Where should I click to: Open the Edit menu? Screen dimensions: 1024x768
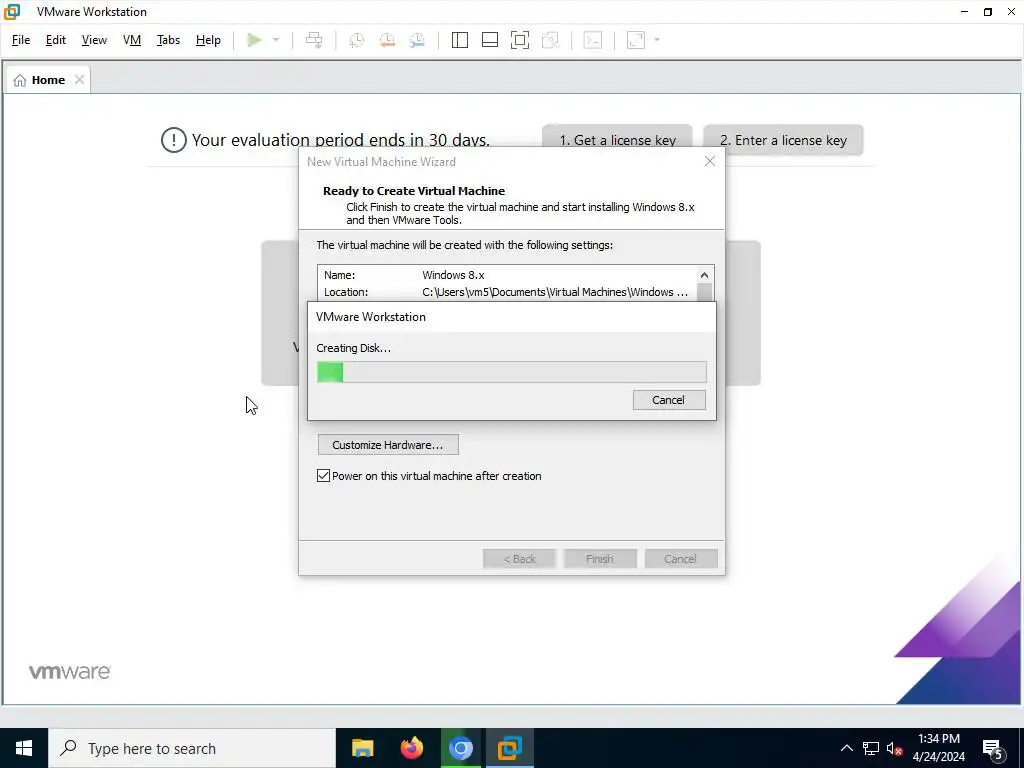click(x=56, y=40)
